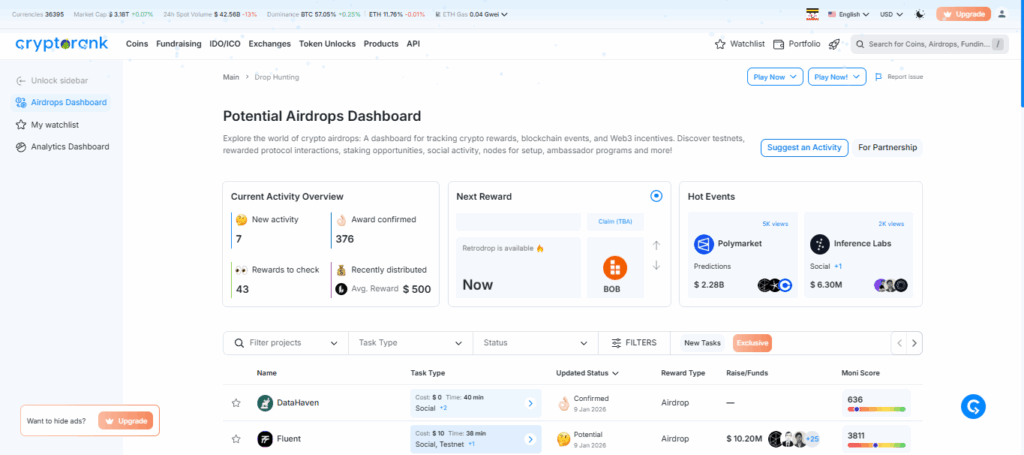Open the Fundraising menu
The image size is (1024, 455).
pos(179,44)
